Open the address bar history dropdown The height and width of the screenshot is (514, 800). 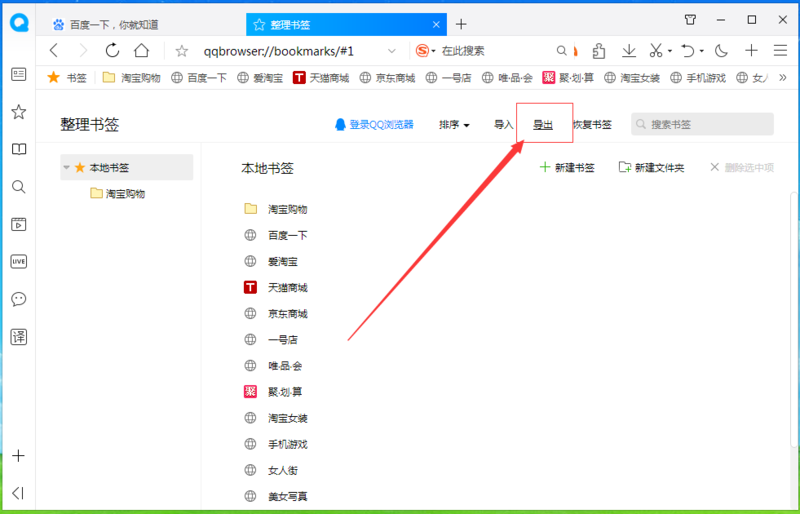click(392, 51)
